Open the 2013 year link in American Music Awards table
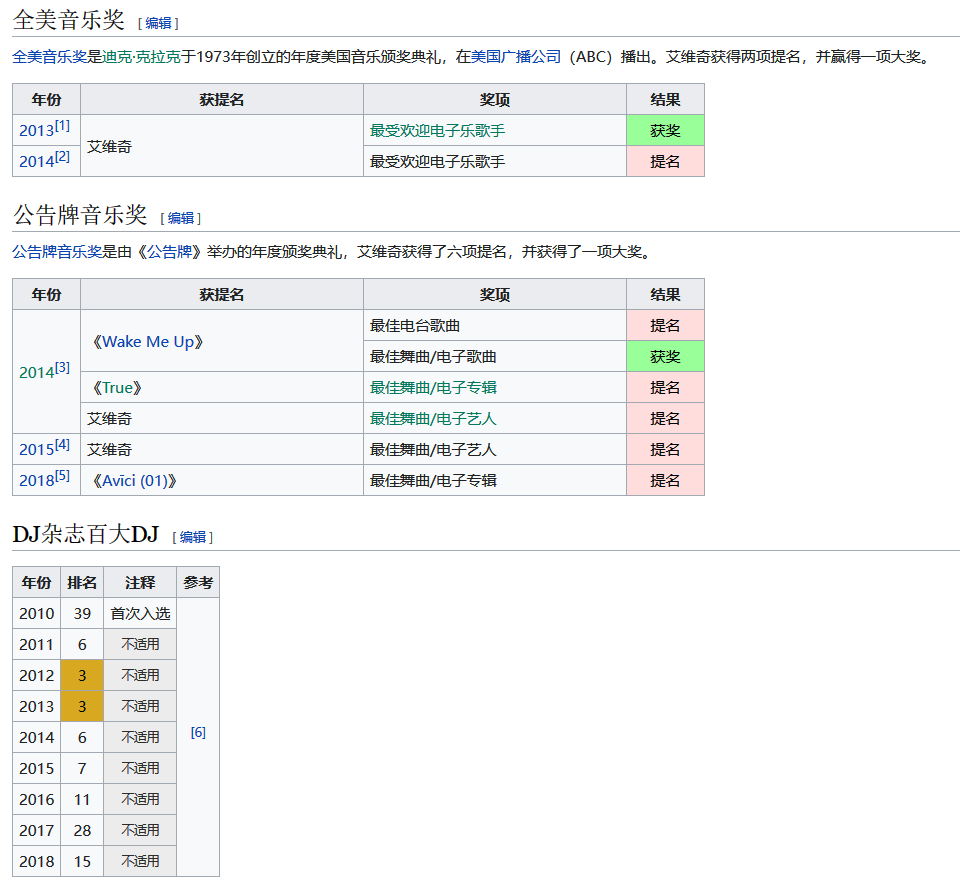 [x=37, y=130]
